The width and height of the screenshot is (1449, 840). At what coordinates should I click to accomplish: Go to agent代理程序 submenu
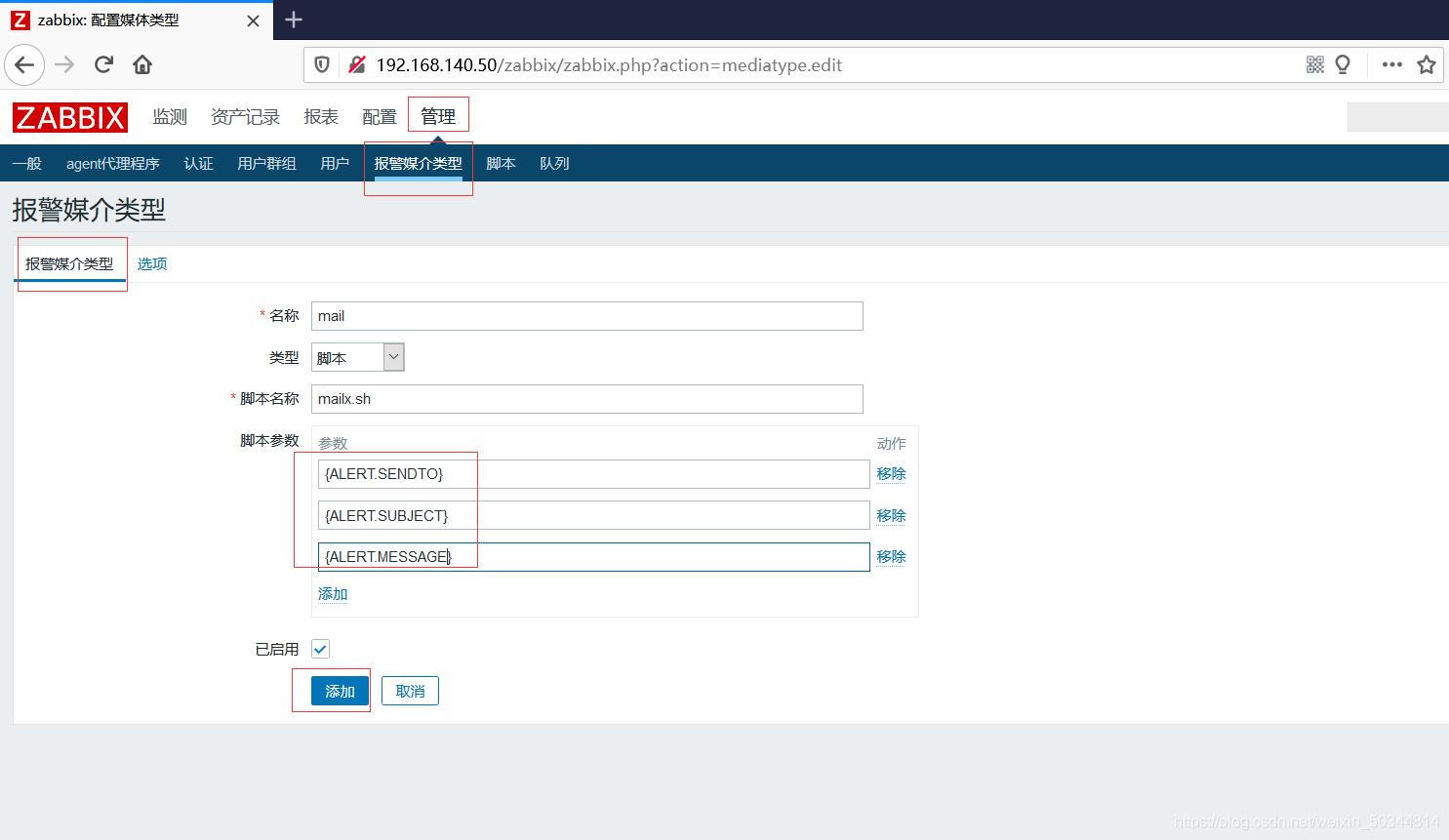113,163
